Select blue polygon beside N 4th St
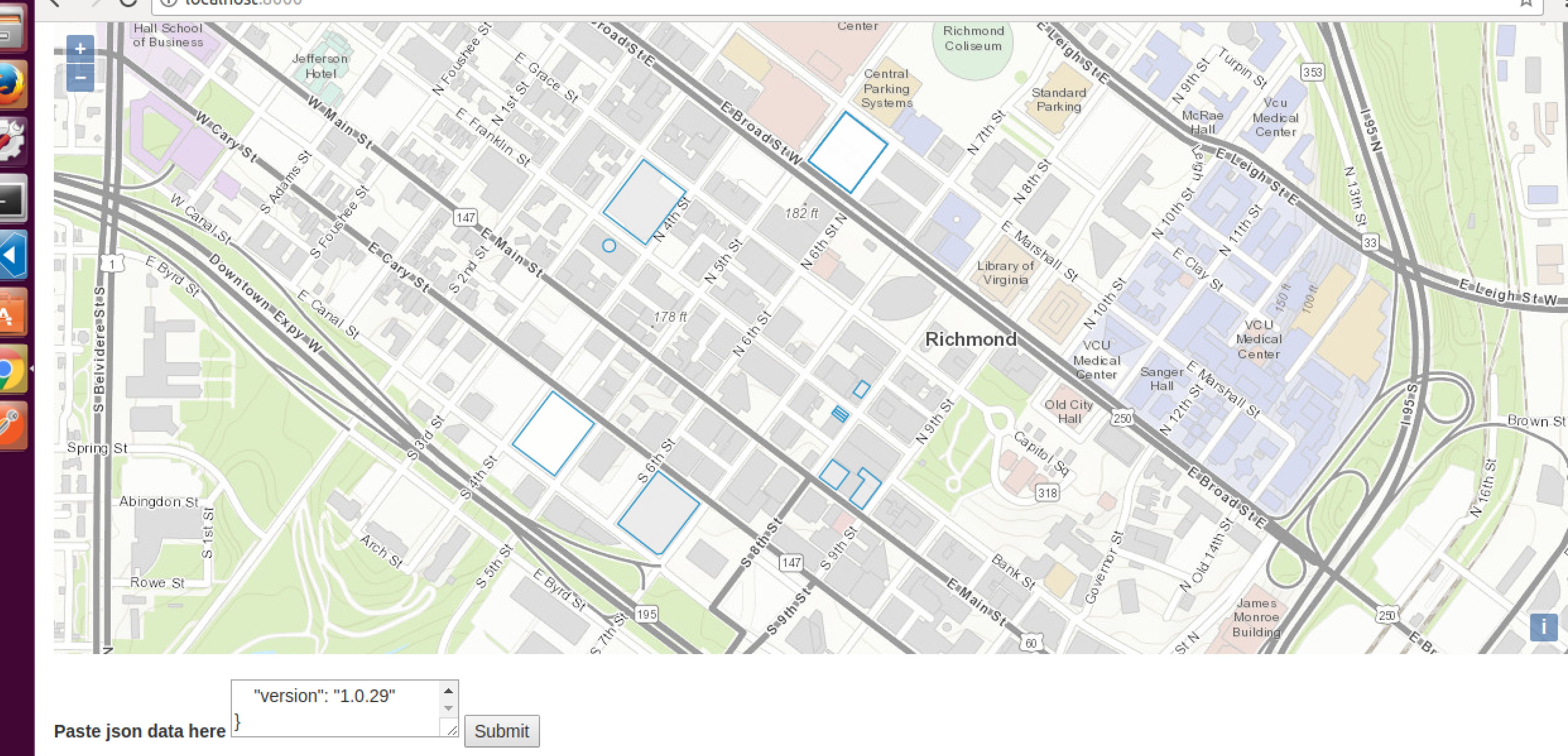The image size is (1568, 756). click(644, 202)
